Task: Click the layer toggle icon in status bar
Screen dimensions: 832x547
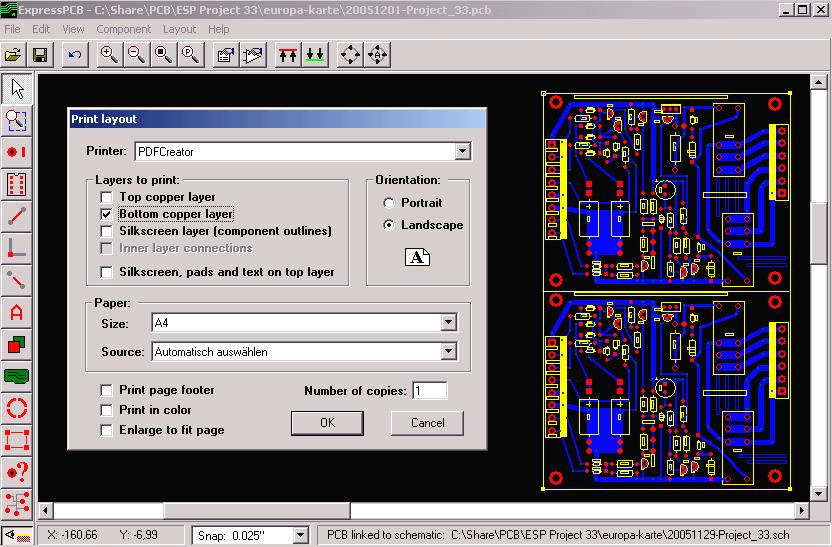Action: click(16, 535)
